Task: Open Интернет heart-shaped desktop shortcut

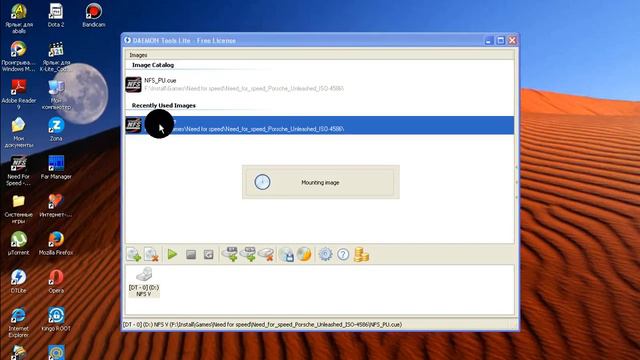Action: [x=56, y=205]
